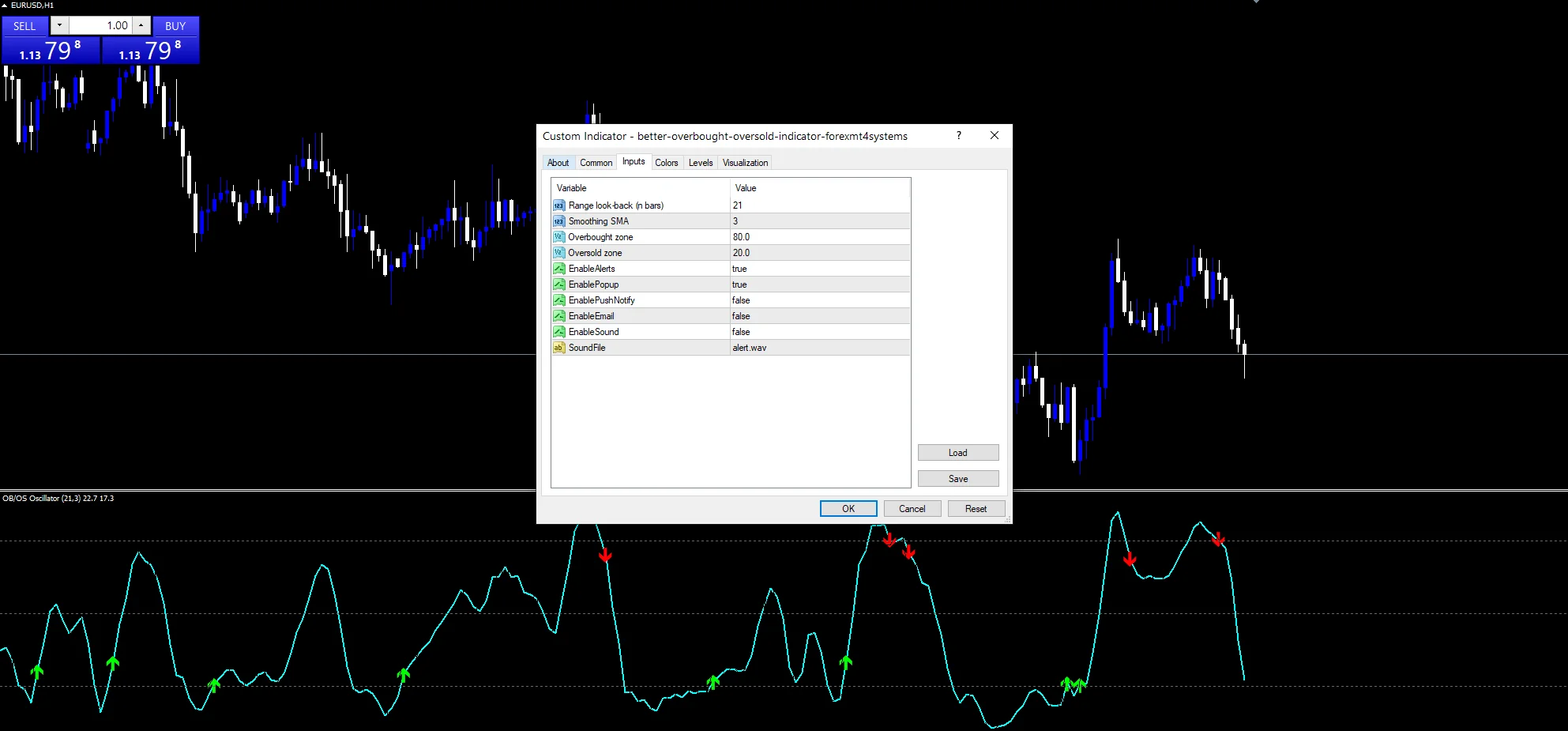Click the OB/OS Oscillator indicator label
This screenshot has width=1568, height=731.
[x=58, y=499]
